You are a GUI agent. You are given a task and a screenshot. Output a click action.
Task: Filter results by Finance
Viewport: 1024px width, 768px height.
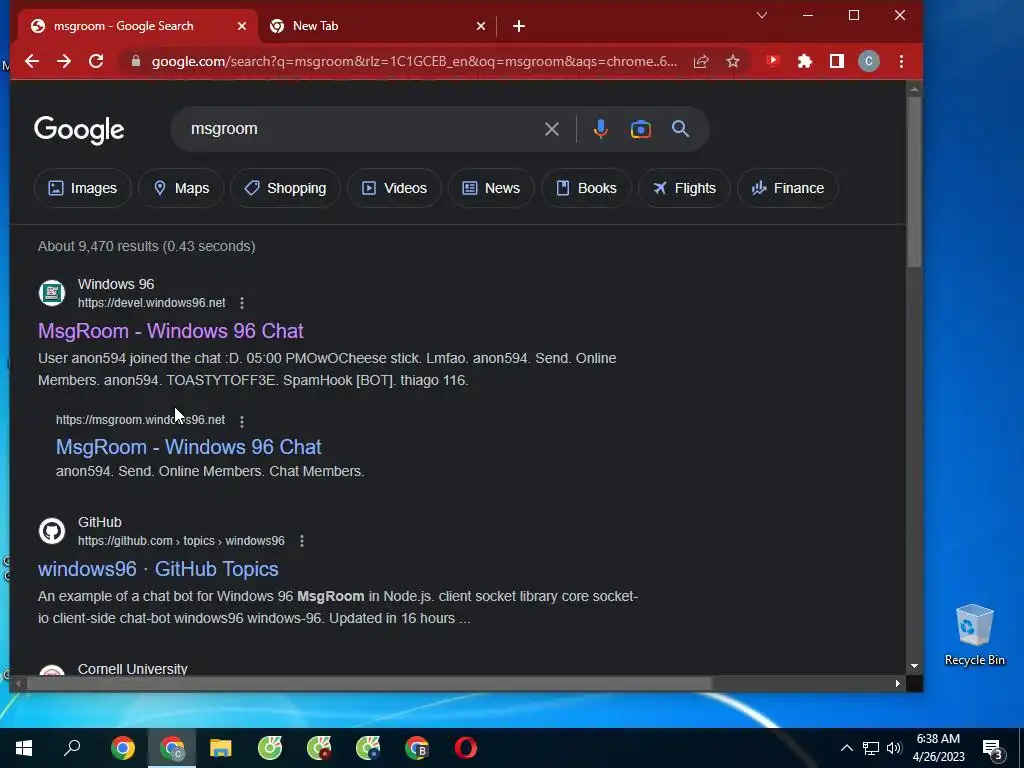(787, 188)
